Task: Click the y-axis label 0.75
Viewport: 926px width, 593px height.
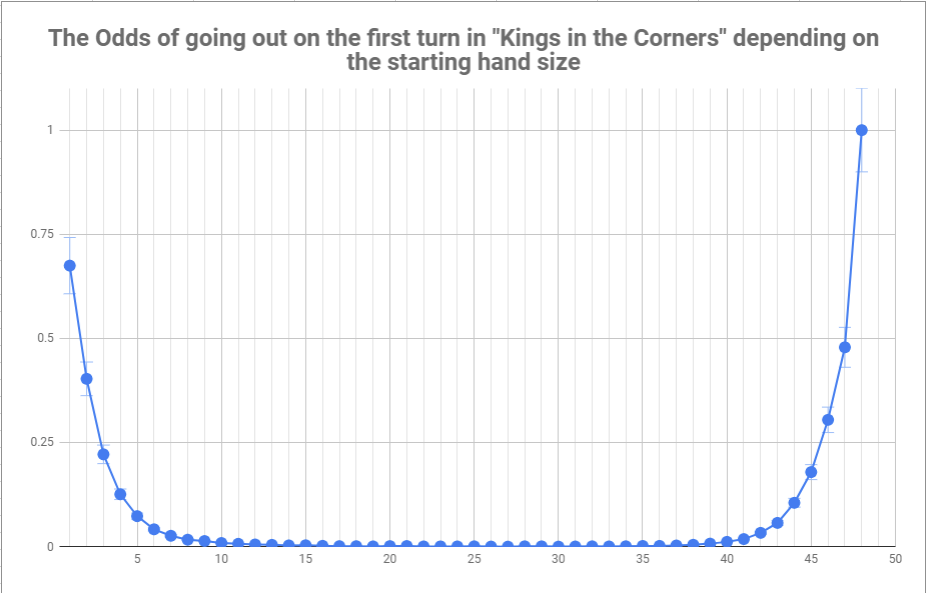Action: pos(42,234)
